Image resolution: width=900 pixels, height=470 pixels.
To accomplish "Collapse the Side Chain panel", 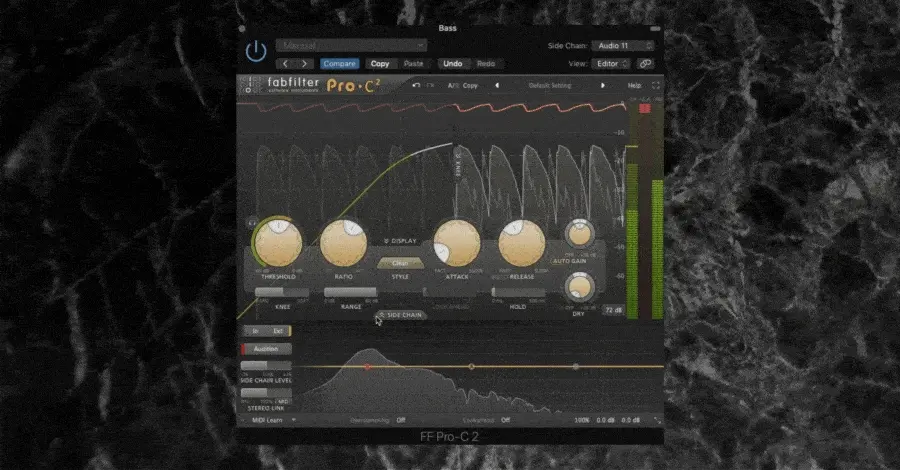I will 401,315.
